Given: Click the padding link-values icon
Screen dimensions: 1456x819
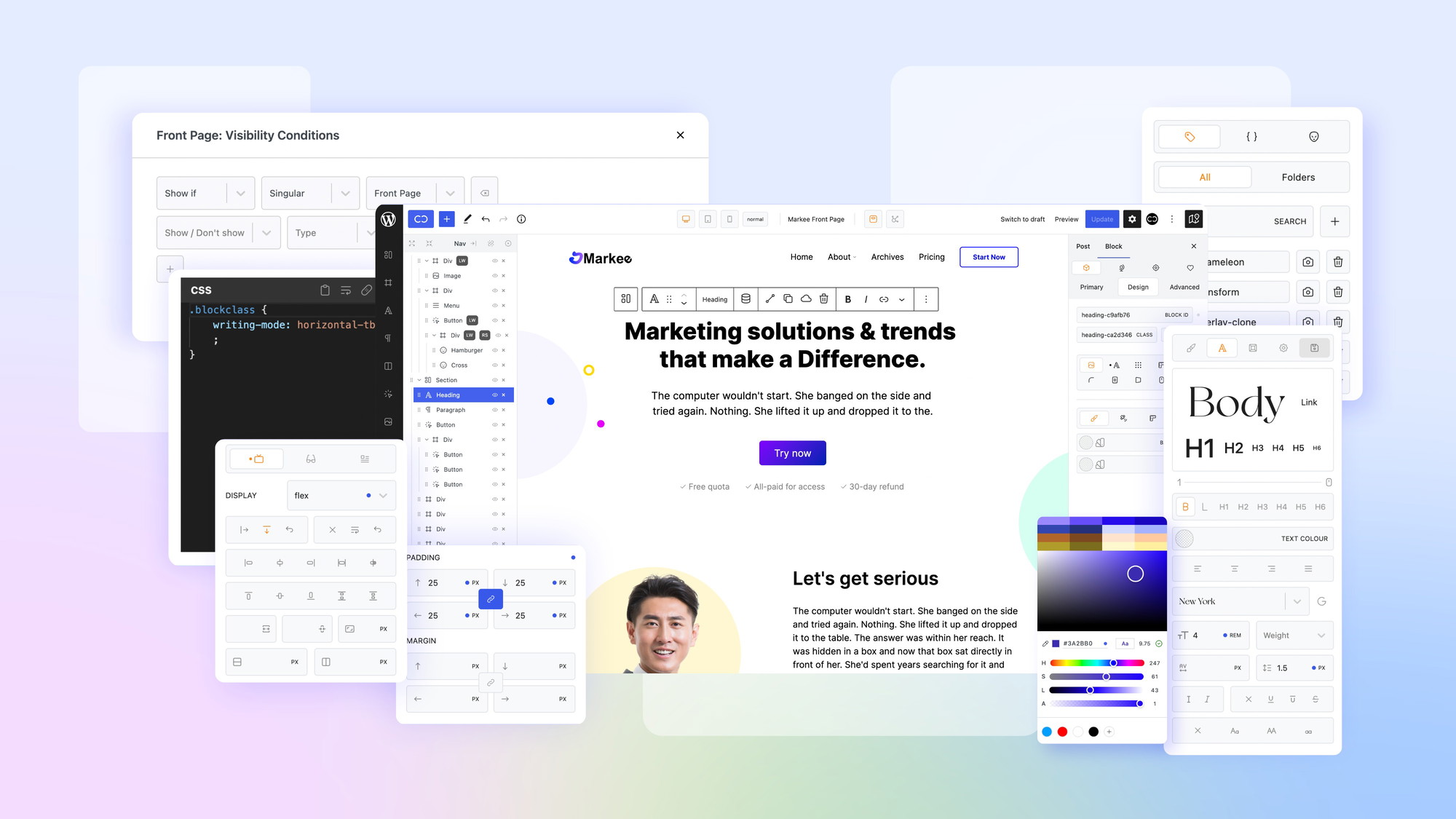Looking at the screenshot, I should coord(491,599).
